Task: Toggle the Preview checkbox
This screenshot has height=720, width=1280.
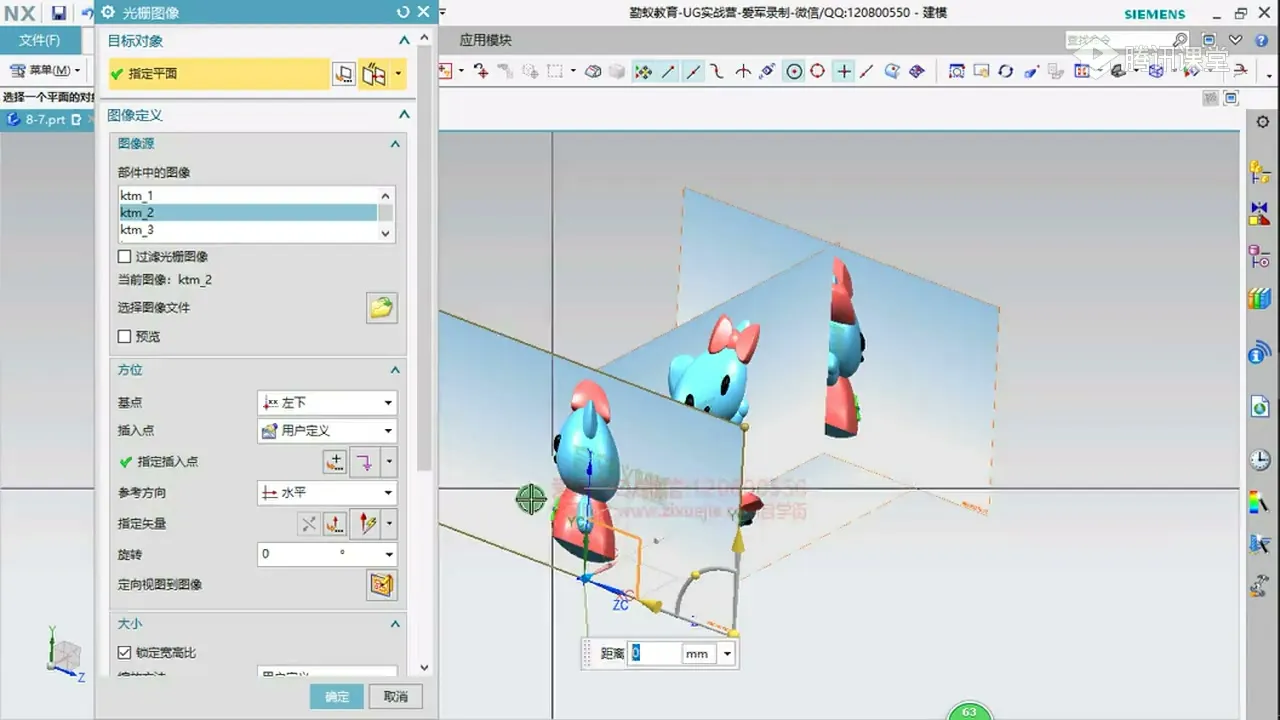Action: click(125, 337)
